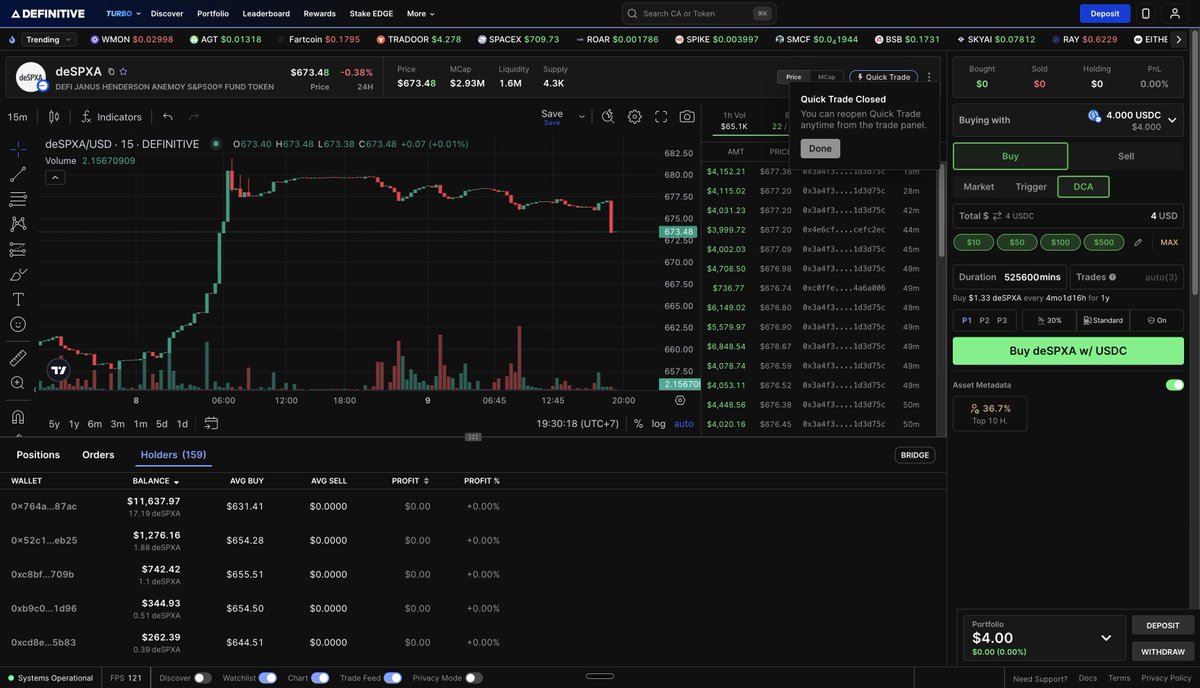Select the chart patterns tool
Viewport: 1200px width, 688px height.
pyautogui.click(x=18, y=224)
